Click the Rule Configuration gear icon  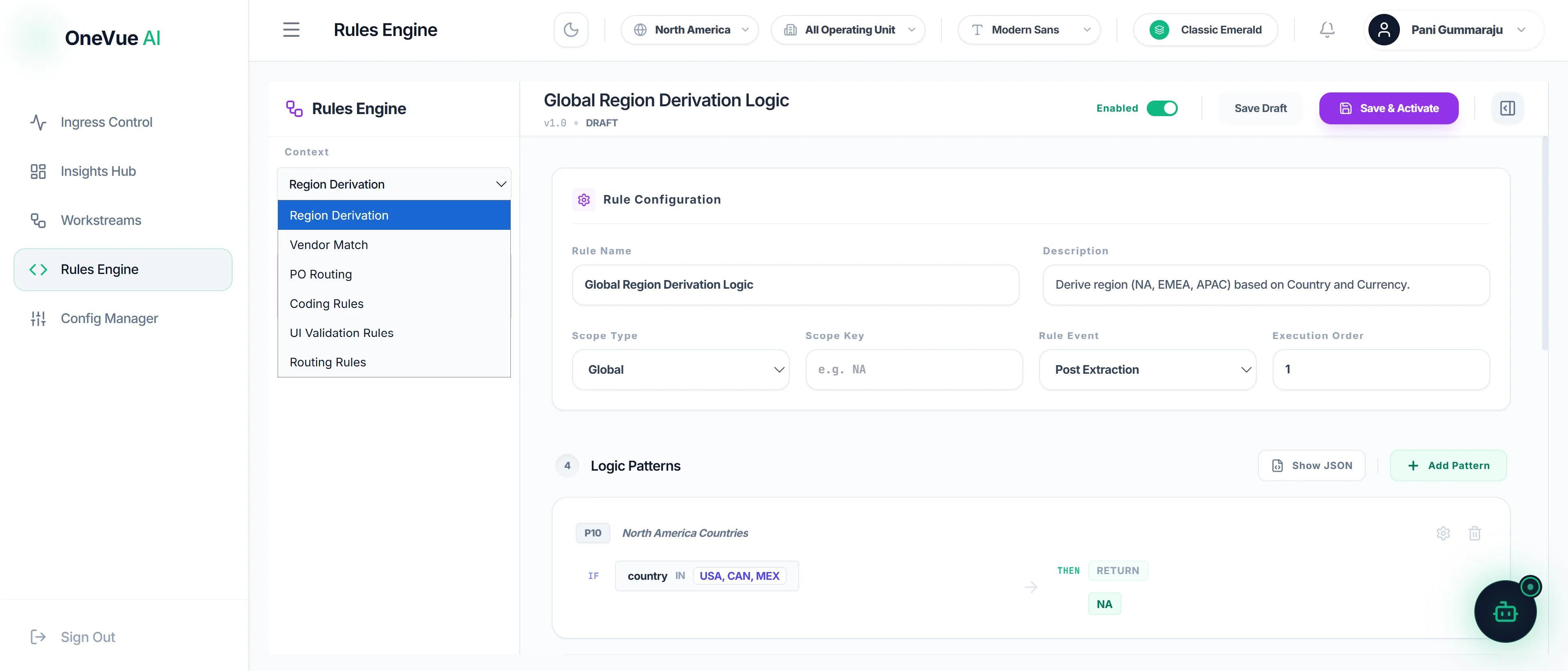[x=584, y=200]
